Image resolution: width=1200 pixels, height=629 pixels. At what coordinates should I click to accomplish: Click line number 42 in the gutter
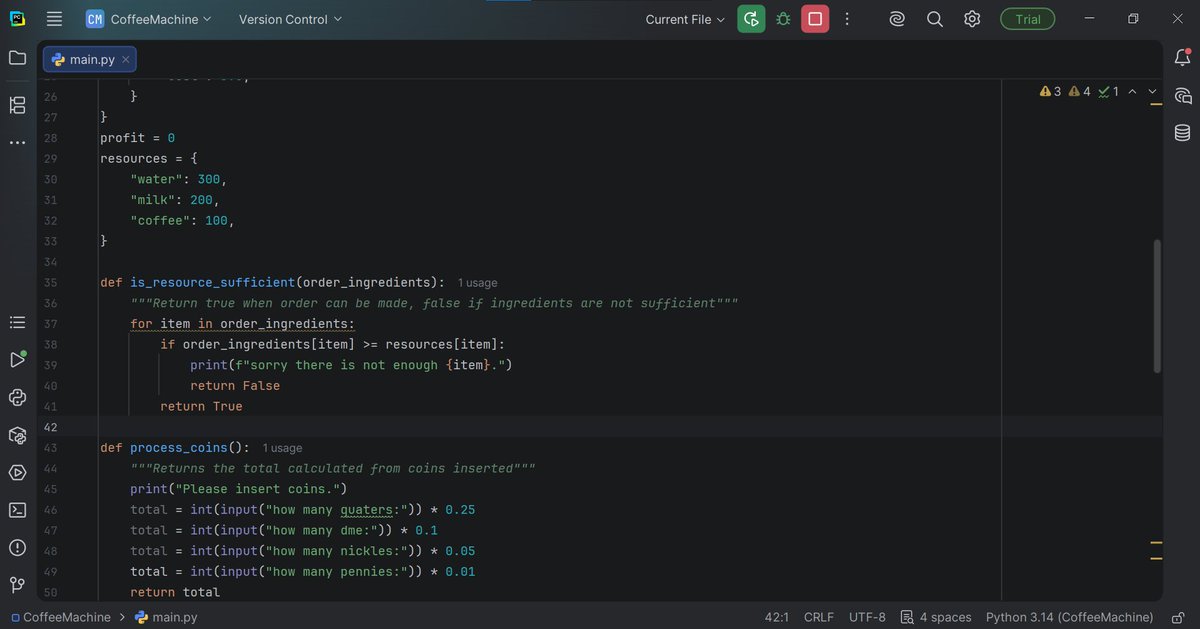click(51, 427)
